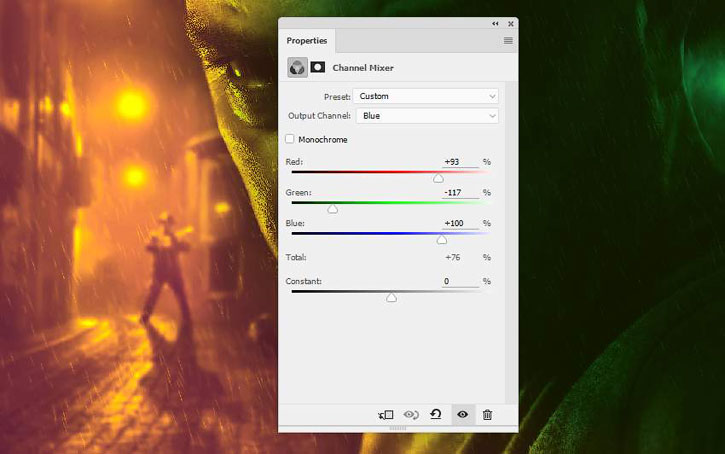Close the Properties panel

(x=511, y=24)
